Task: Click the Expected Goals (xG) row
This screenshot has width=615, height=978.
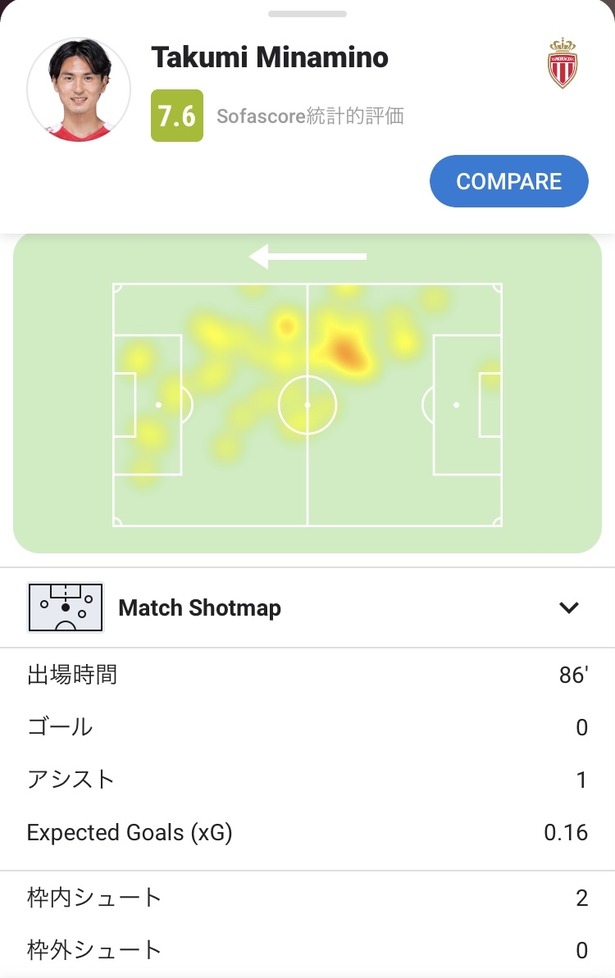Action: click(x=308, y=832)
